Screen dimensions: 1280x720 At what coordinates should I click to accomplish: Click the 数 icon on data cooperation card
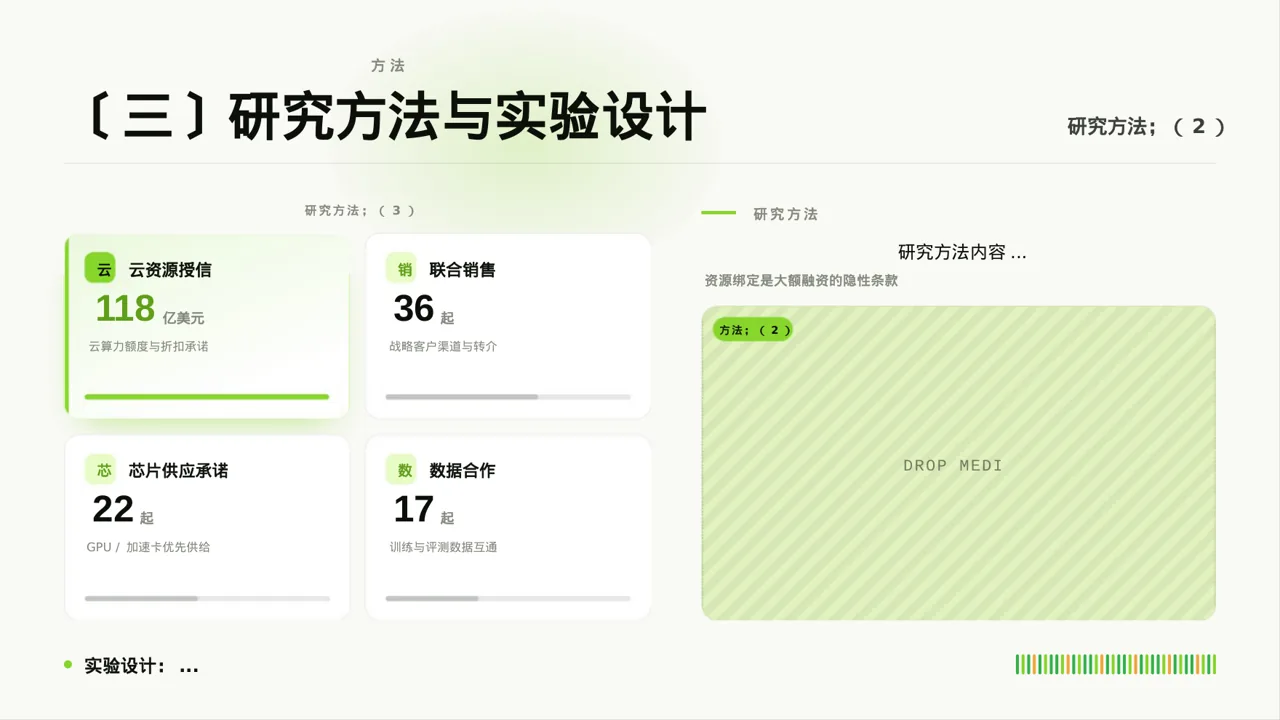pyautogui.click(x=402, y=470)
